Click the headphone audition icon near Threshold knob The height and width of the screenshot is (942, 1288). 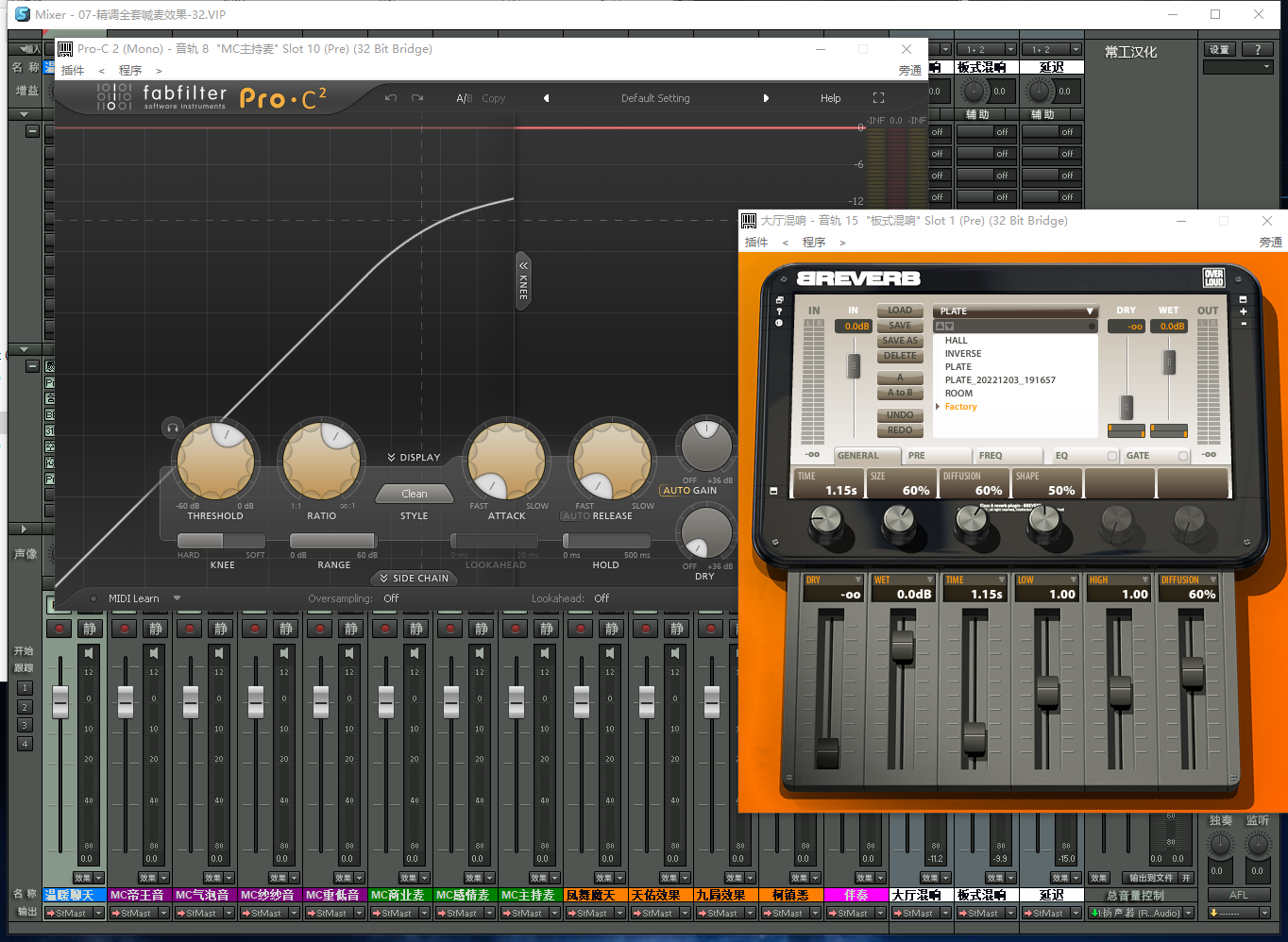point(172,429)
